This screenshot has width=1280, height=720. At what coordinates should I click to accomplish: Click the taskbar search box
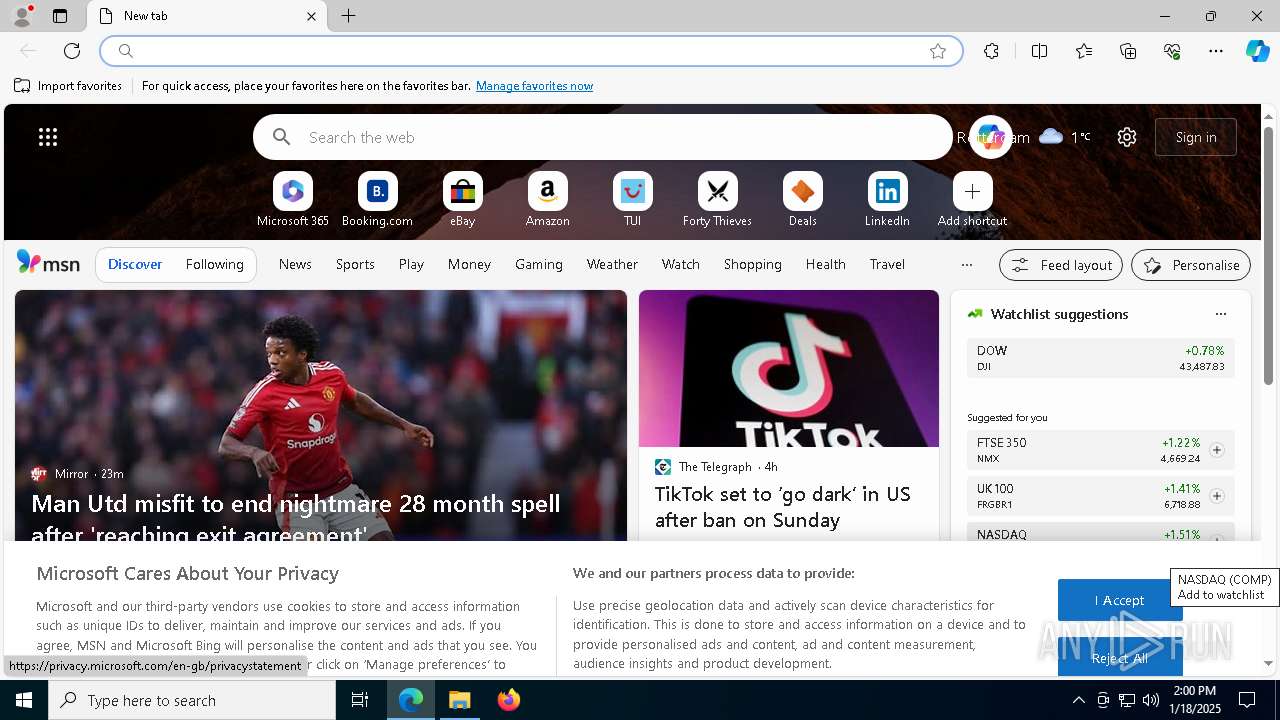coord(192,700)
